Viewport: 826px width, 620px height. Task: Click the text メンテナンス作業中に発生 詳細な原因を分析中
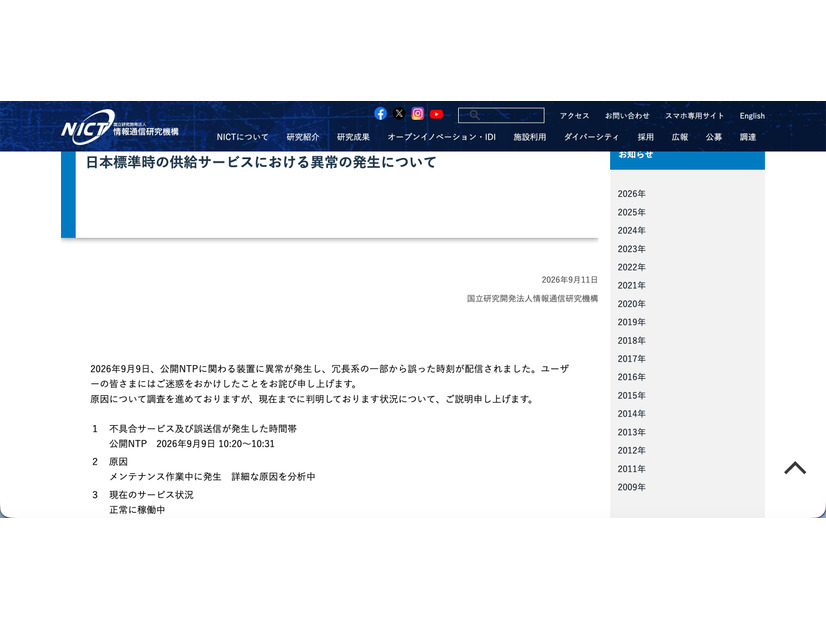(212, 477)
